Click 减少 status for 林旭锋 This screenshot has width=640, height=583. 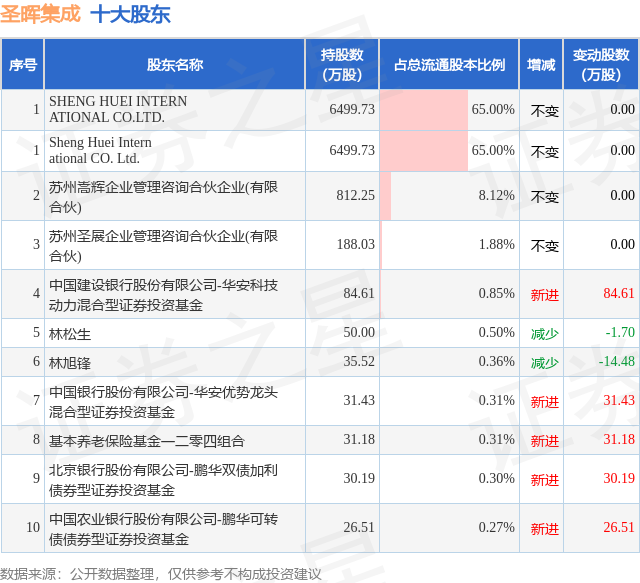click(x=544, y=363)
